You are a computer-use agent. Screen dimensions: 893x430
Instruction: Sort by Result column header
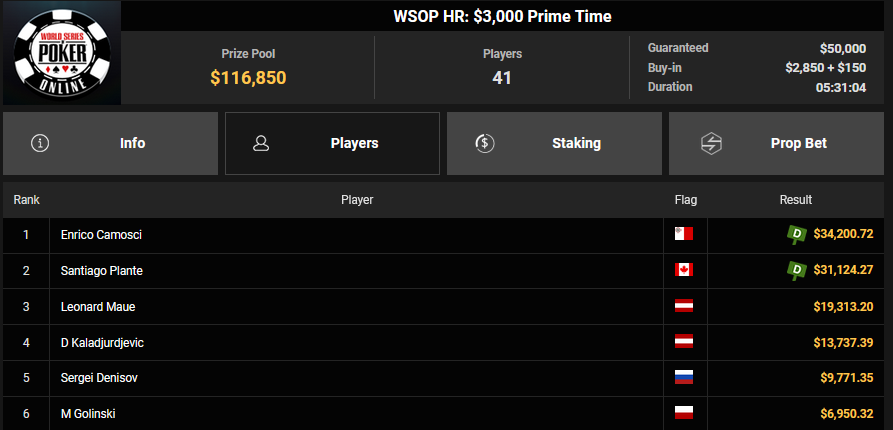[x=795, y=200]
